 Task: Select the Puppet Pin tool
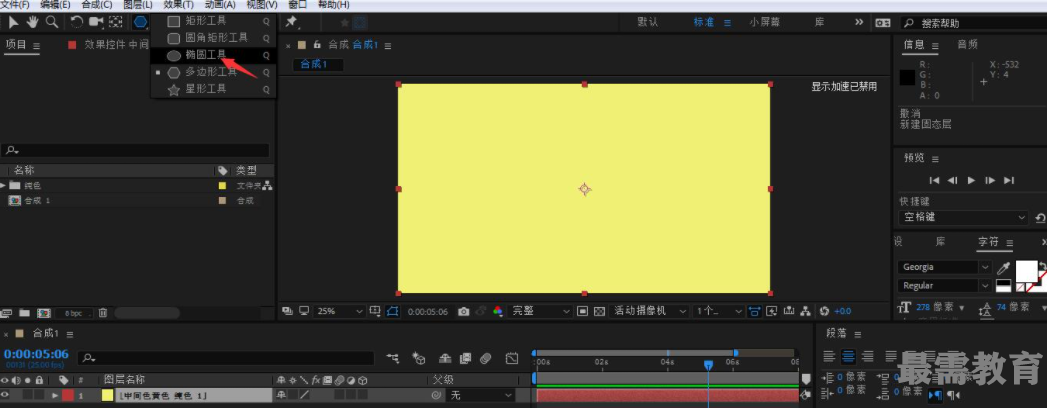point(292,22)
